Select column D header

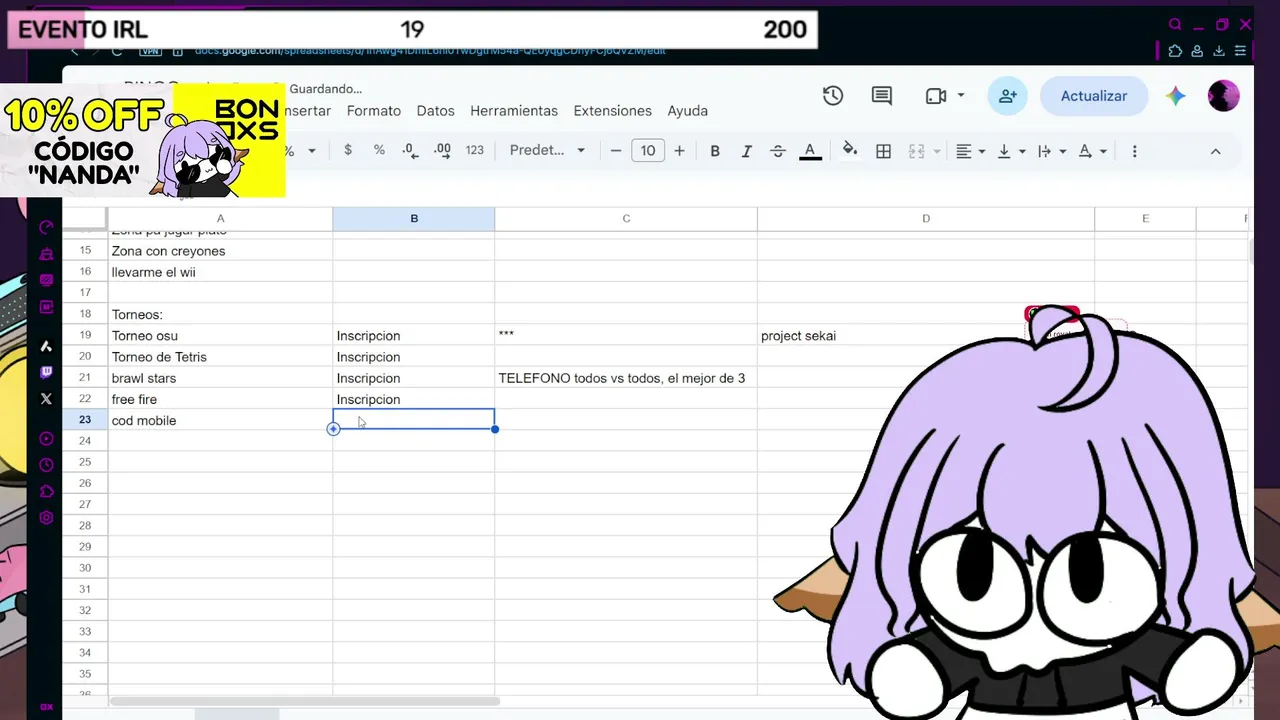926,219
